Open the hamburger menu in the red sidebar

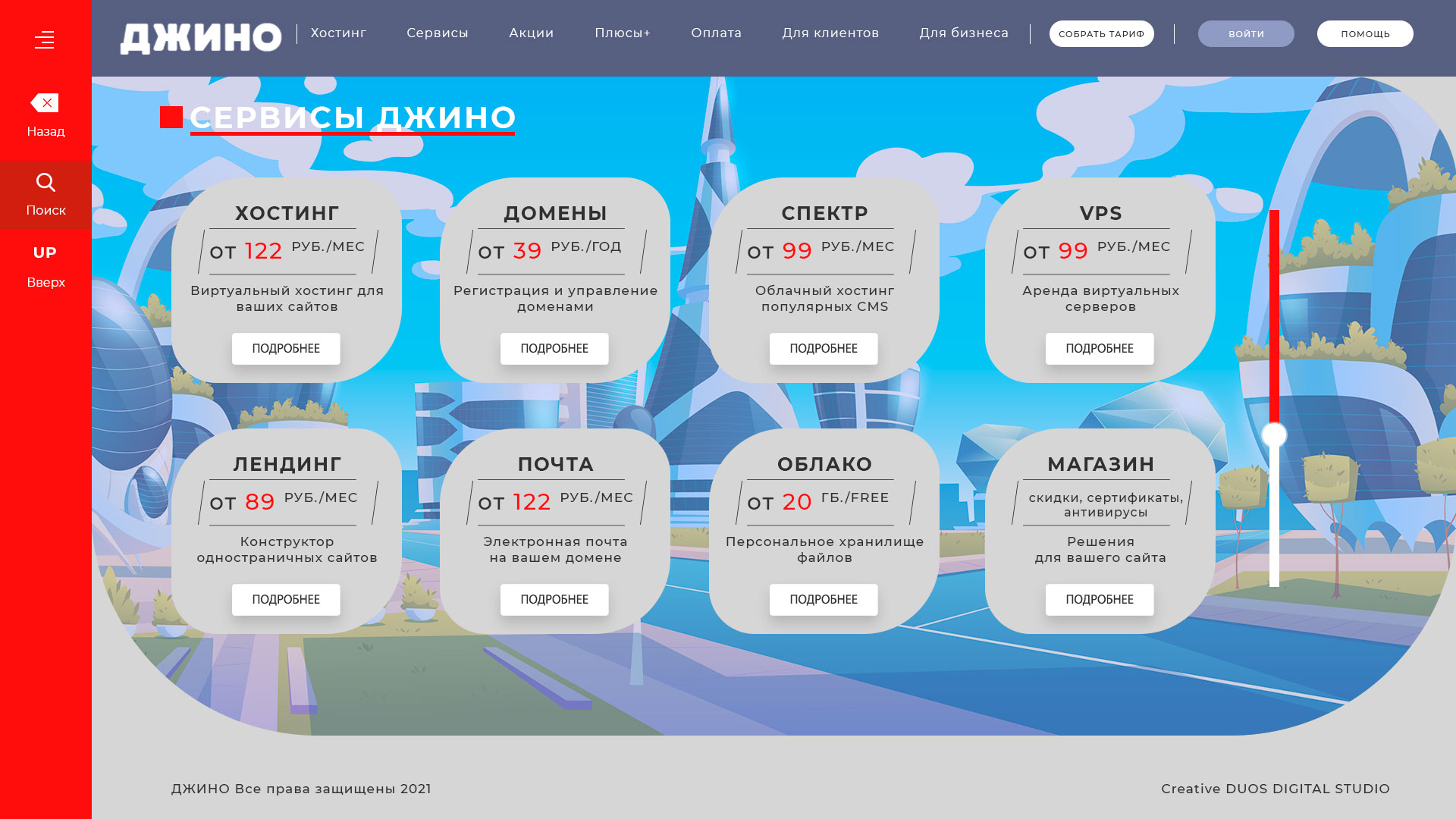click(x=45, y=39)
